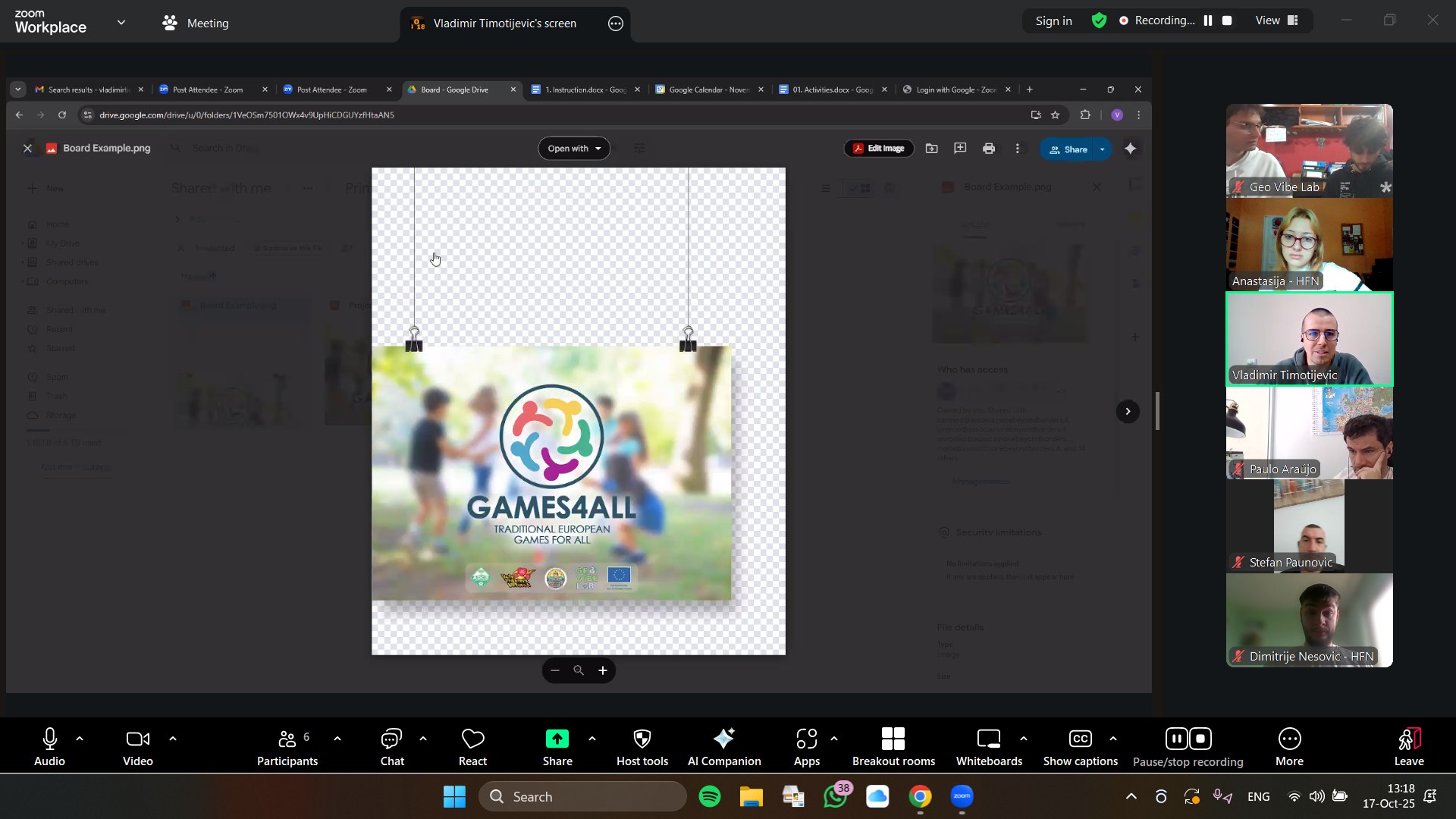Click the green encryption shield icon
This screenshot has width=1456, height=819.
click(x=1099, y=20)
